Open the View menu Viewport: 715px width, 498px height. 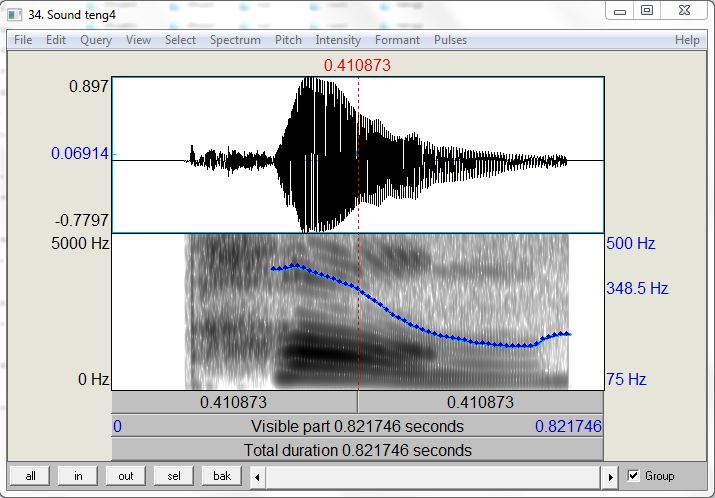(x=138, y=40)
